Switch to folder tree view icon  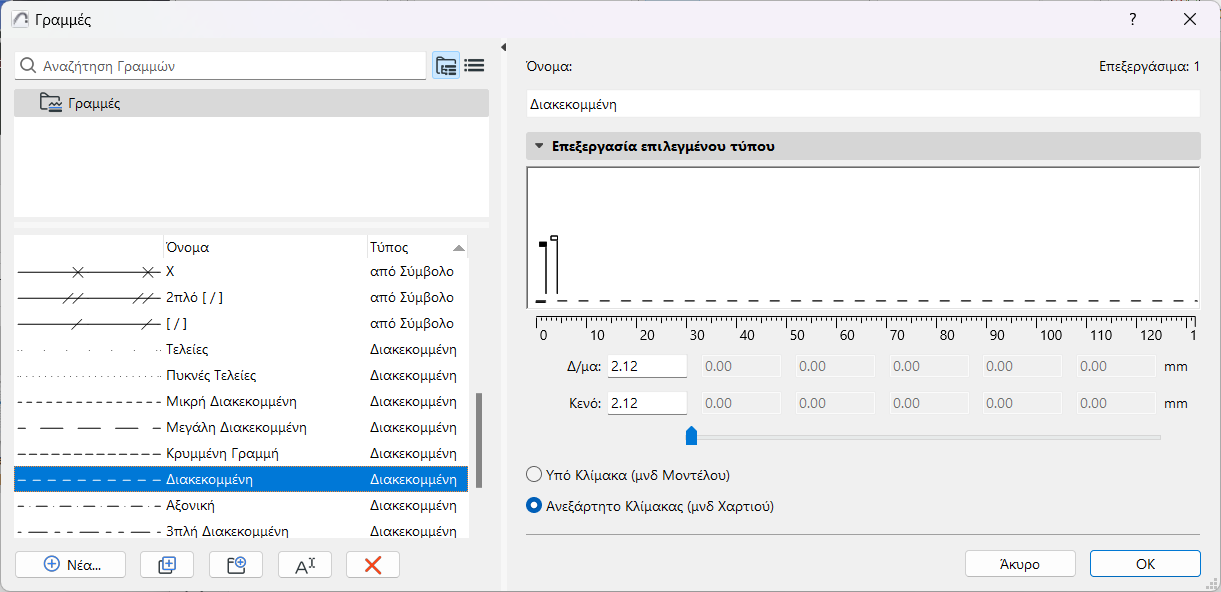pos(446,66)
